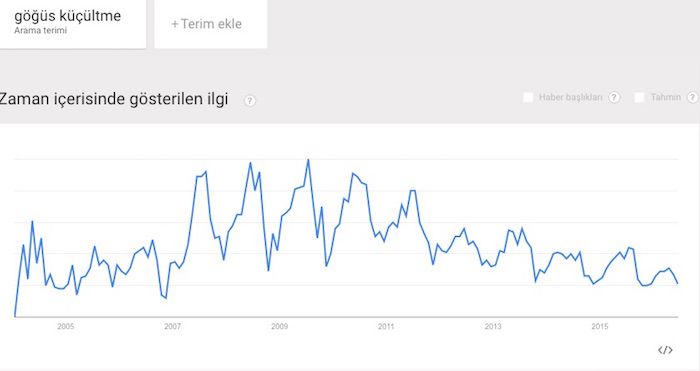Open the embed code icon below chart

tap(665, 350)
